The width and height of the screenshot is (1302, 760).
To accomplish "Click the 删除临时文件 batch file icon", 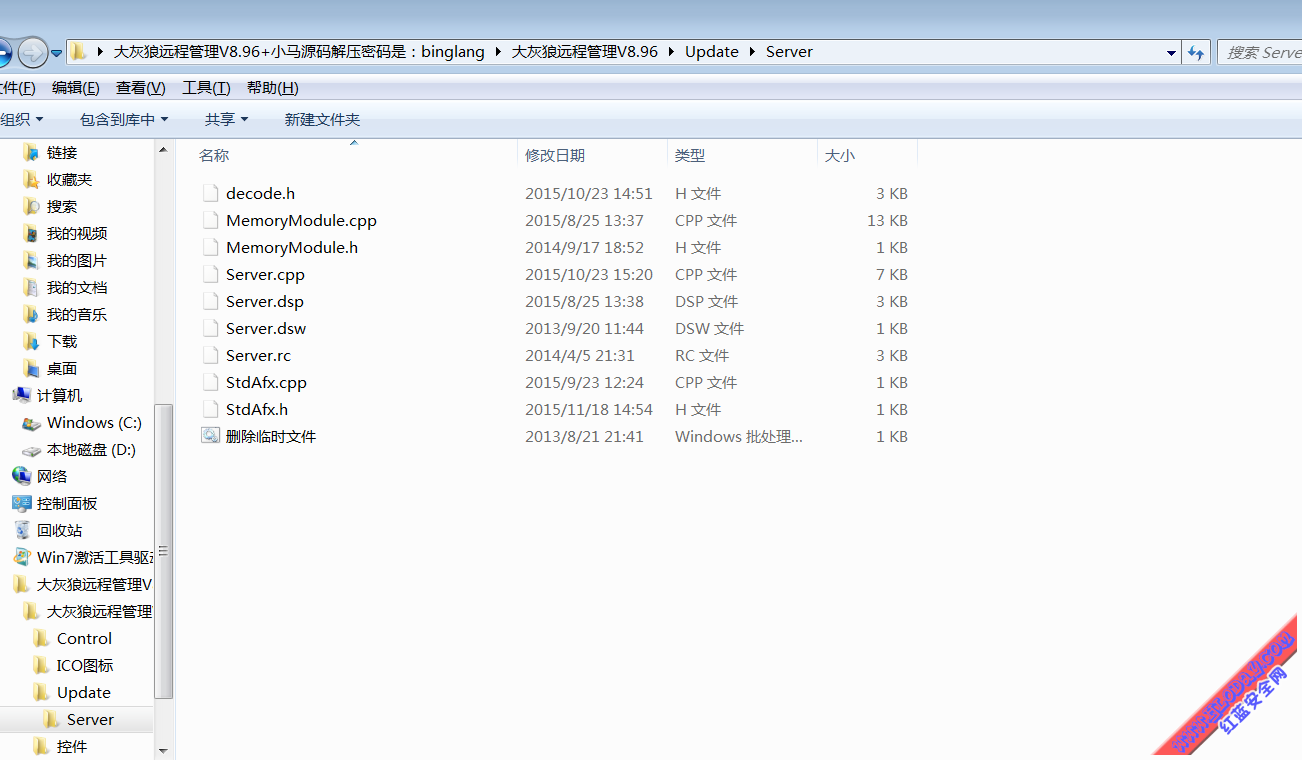I will click(210, 436).
